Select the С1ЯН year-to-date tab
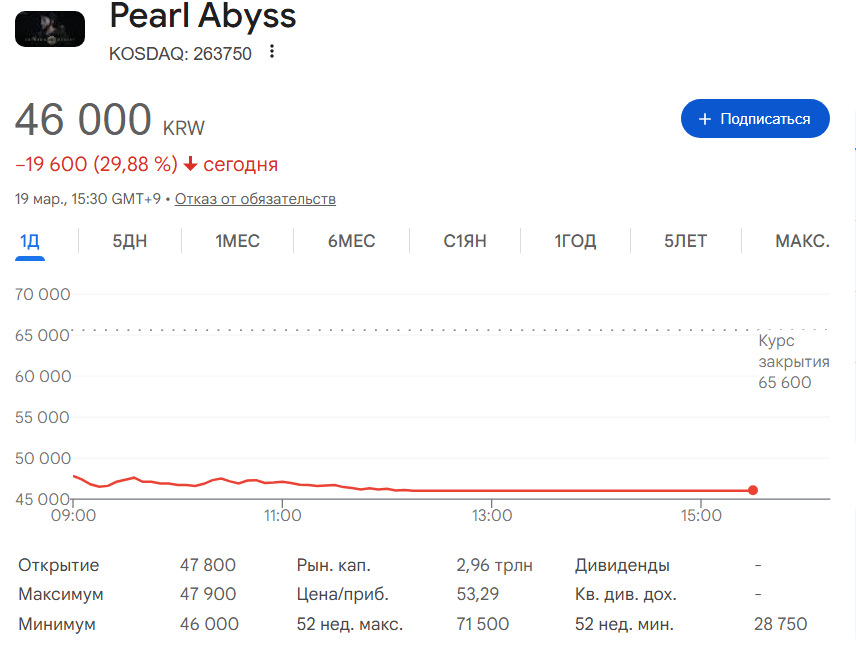 click(465, 241)
